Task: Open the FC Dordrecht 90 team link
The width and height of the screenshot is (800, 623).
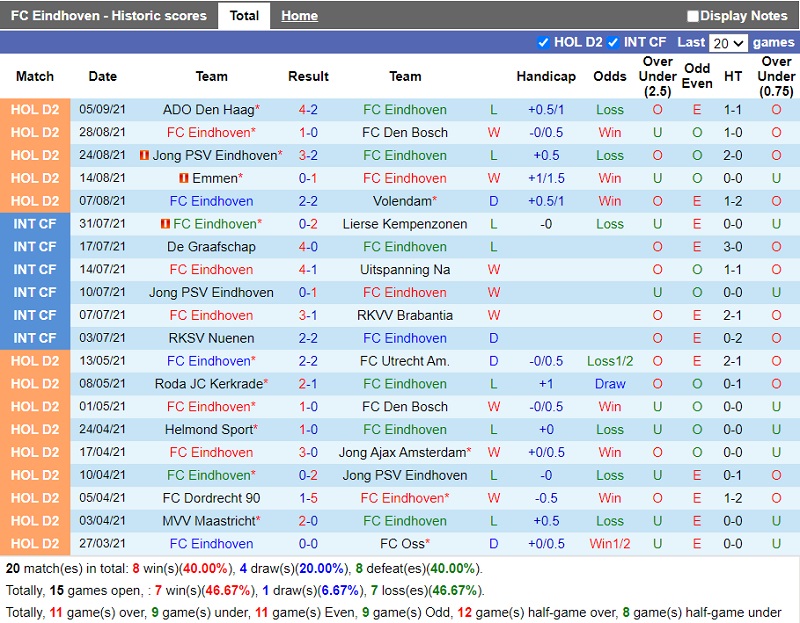Action: 211,498
